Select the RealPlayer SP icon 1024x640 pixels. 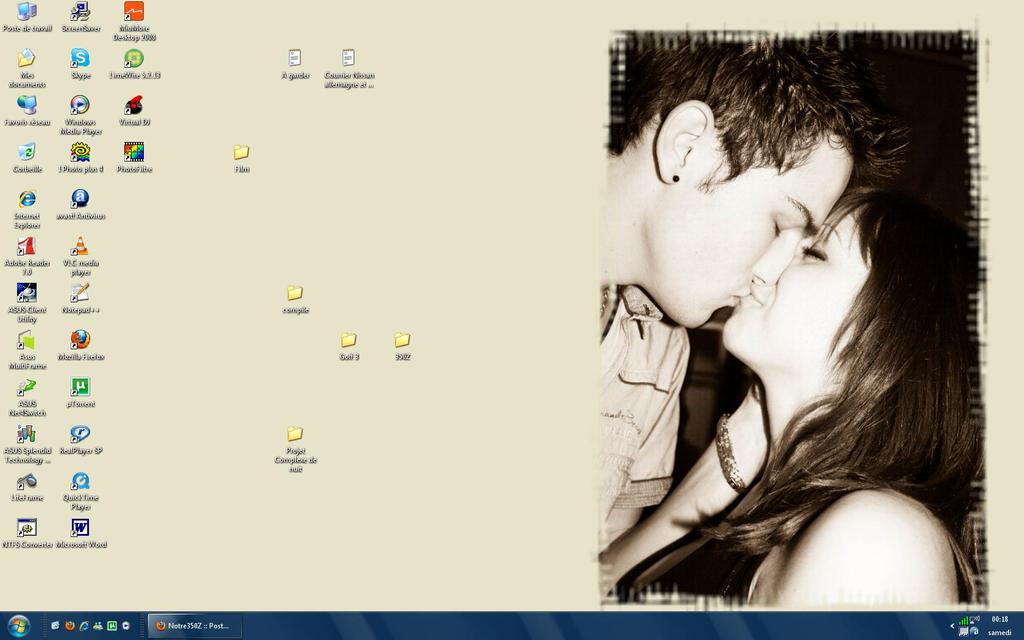(80, 434)
